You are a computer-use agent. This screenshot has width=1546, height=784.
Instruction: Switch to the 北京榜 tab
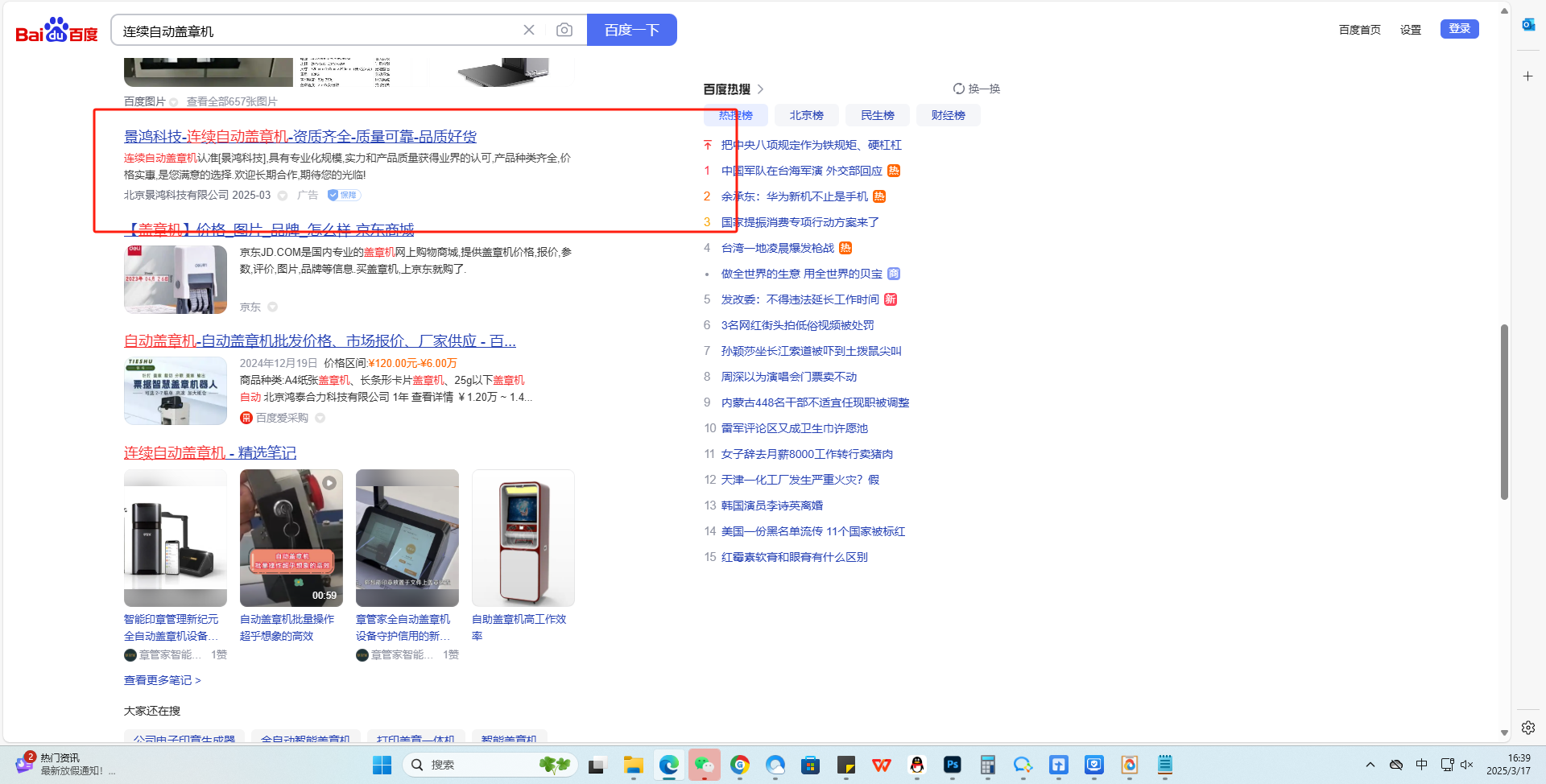807,115
